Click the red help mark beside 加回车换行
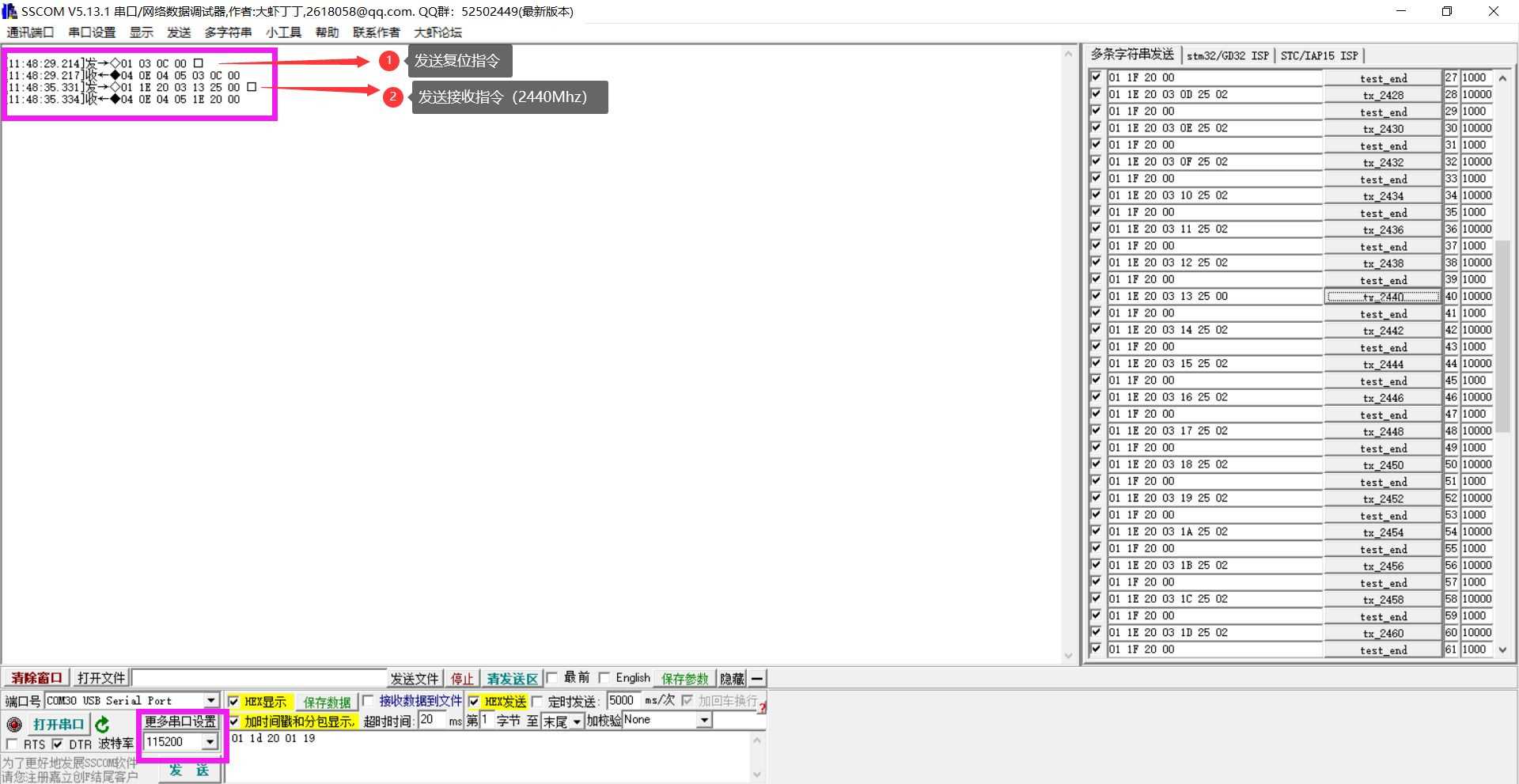Image resolution: width=1519 pixels, height=784 pixels. pyautogui.click(x=762, y=707)
